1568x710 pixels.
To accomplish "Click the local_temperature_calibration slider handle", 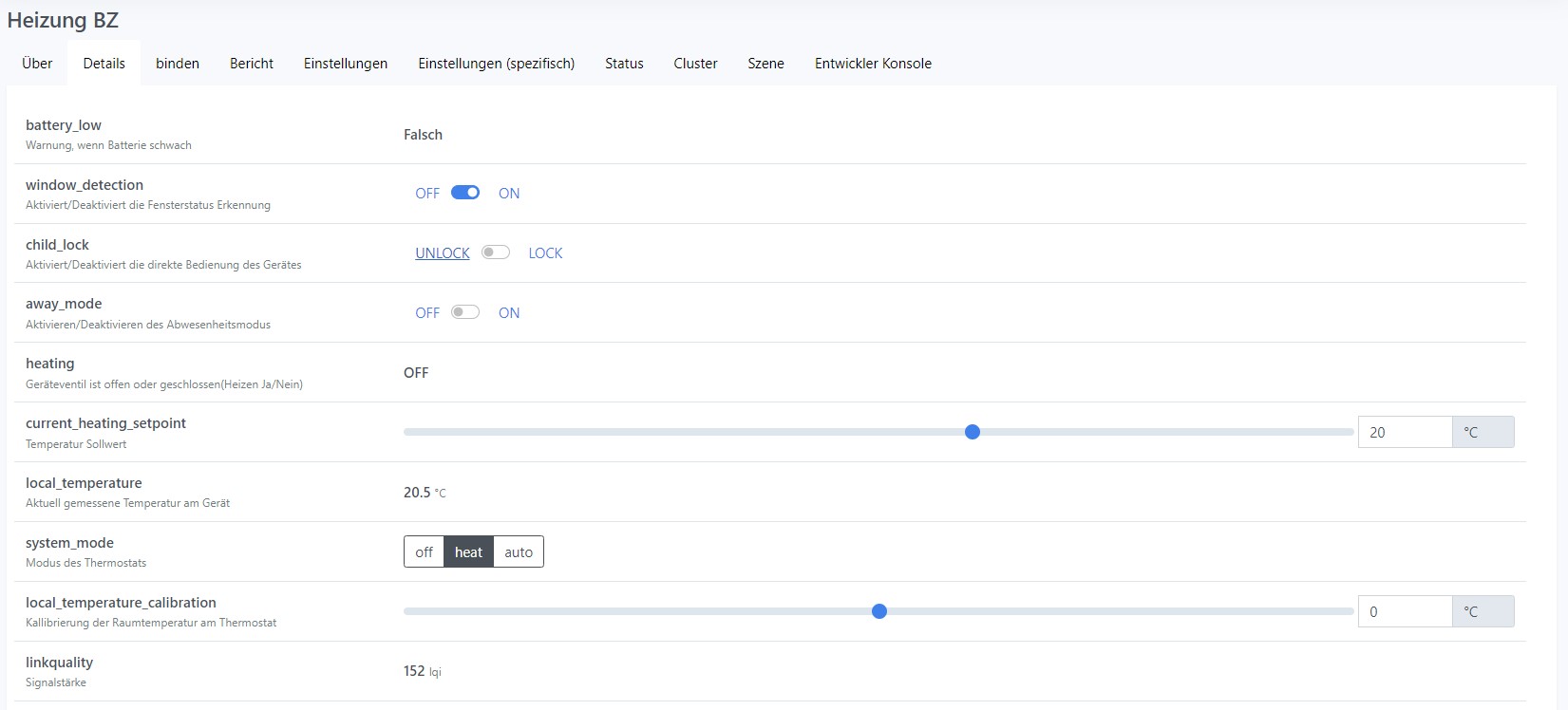I will pyautogui.click(x=879, y=611).
